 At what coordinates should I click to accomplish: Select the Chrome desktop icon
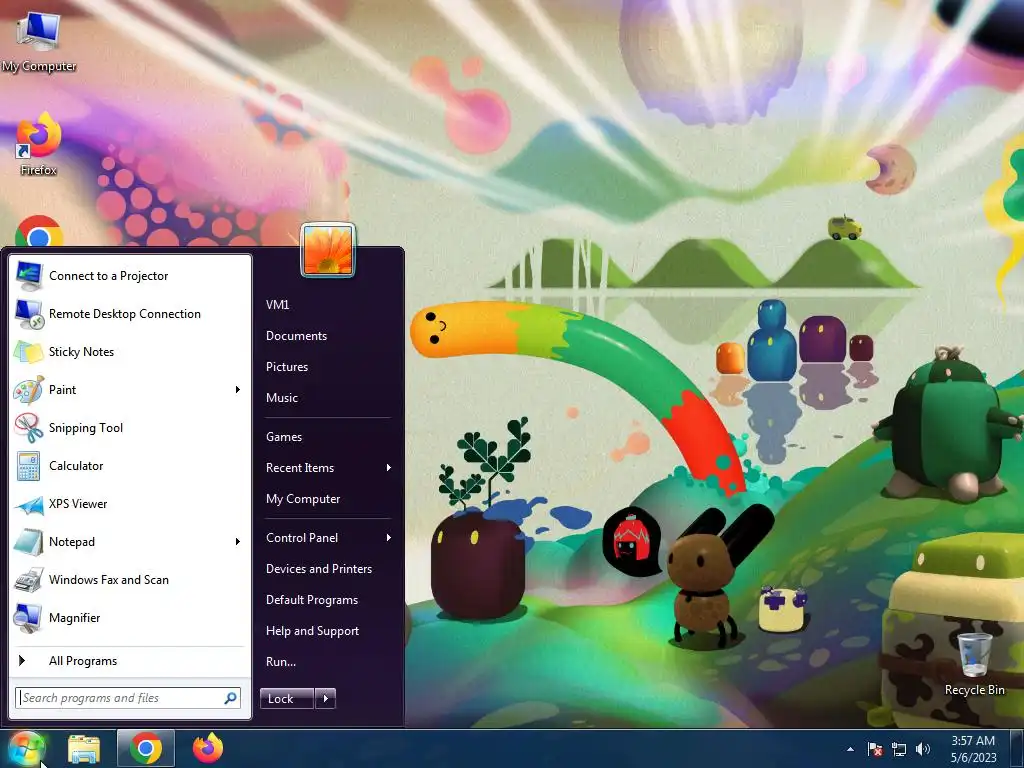(x=39, y=231)
